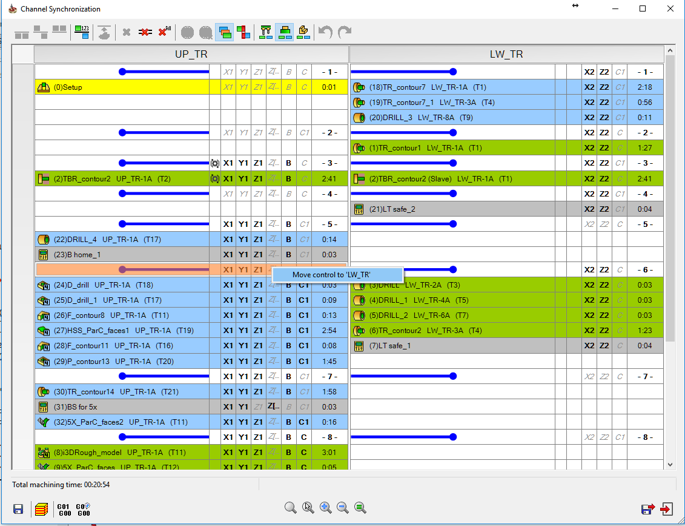
Task: Select (8)i3DRough_model UP_TR-1A operation
Action: (191, 453)
